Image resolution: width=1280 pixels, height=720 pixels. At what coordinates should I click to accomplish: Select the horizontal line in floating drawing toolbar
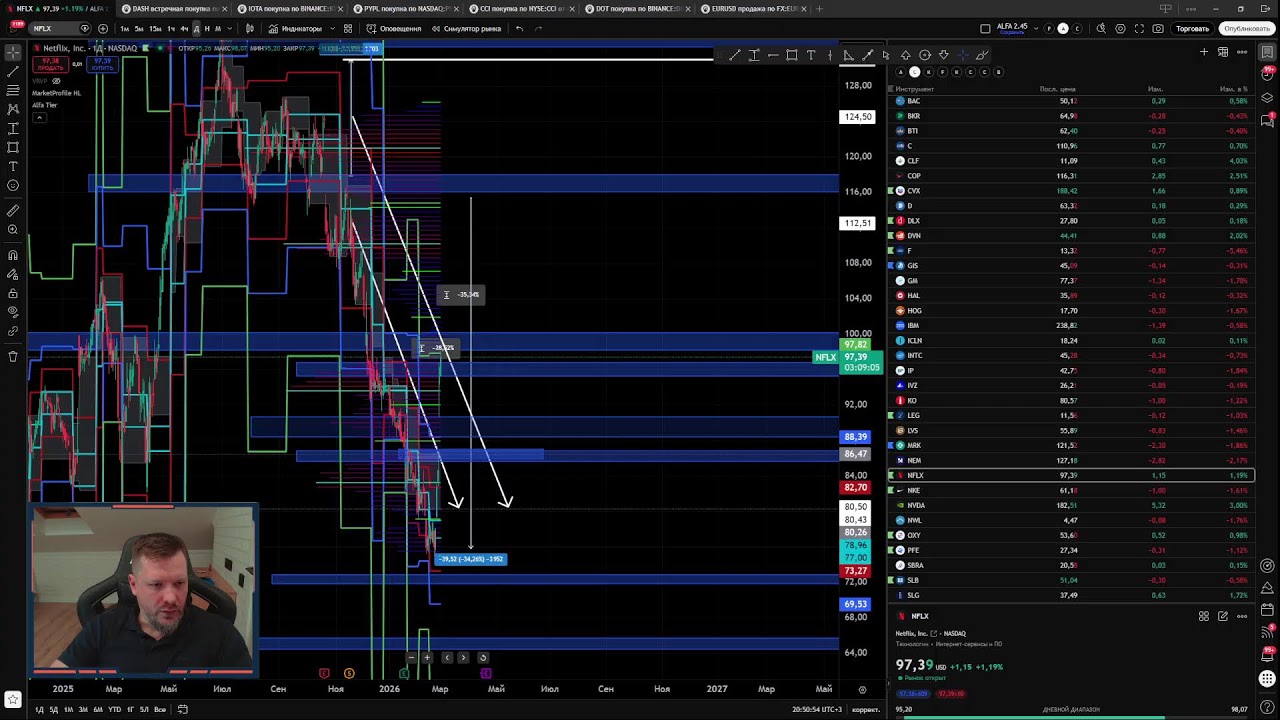[773, 55]
